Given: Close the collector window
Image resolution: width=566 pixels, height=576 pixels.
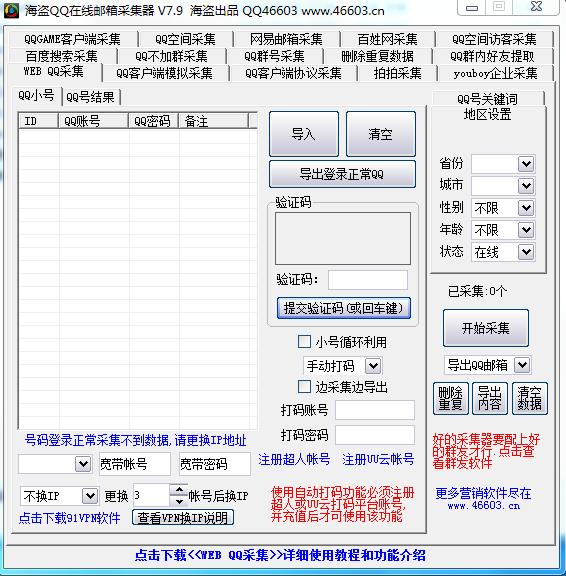Looking at the screenshot, I should coord(536,7).
